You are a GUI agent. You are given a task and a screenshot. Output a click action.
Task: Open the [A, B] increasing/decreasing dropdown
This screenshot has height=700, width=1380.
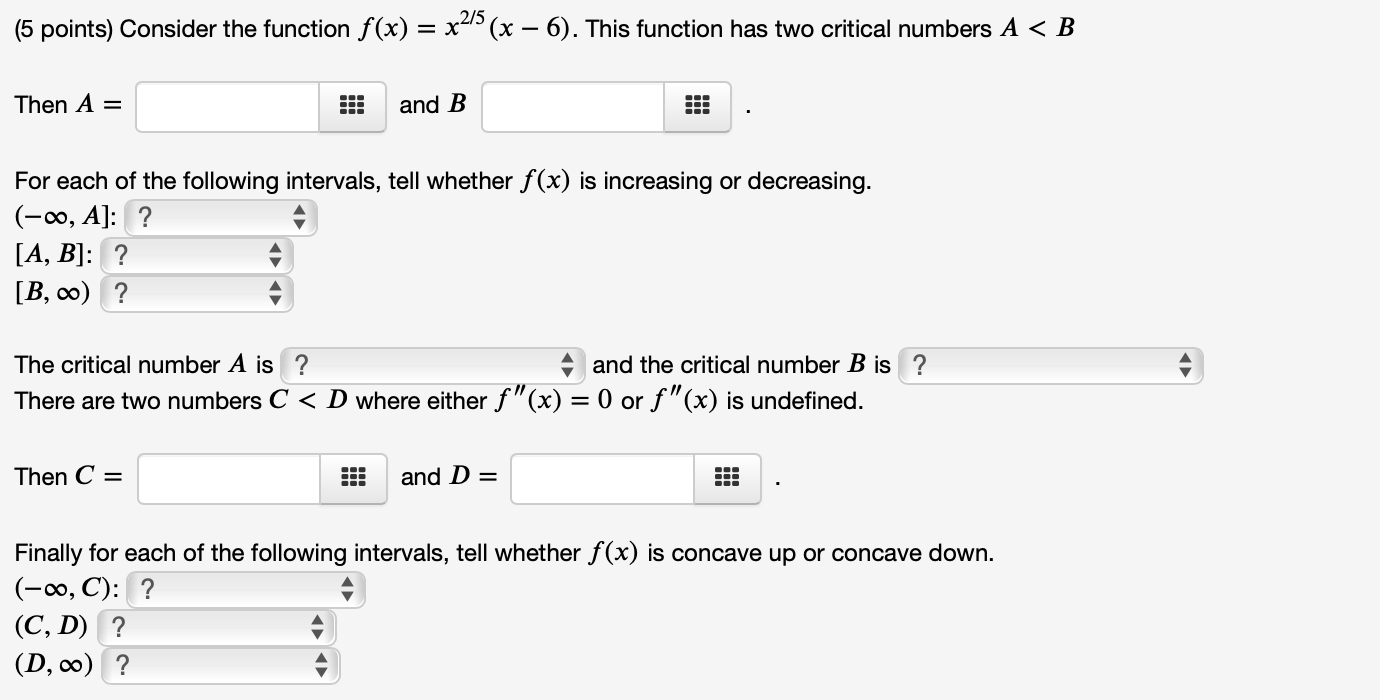point(190,255)
